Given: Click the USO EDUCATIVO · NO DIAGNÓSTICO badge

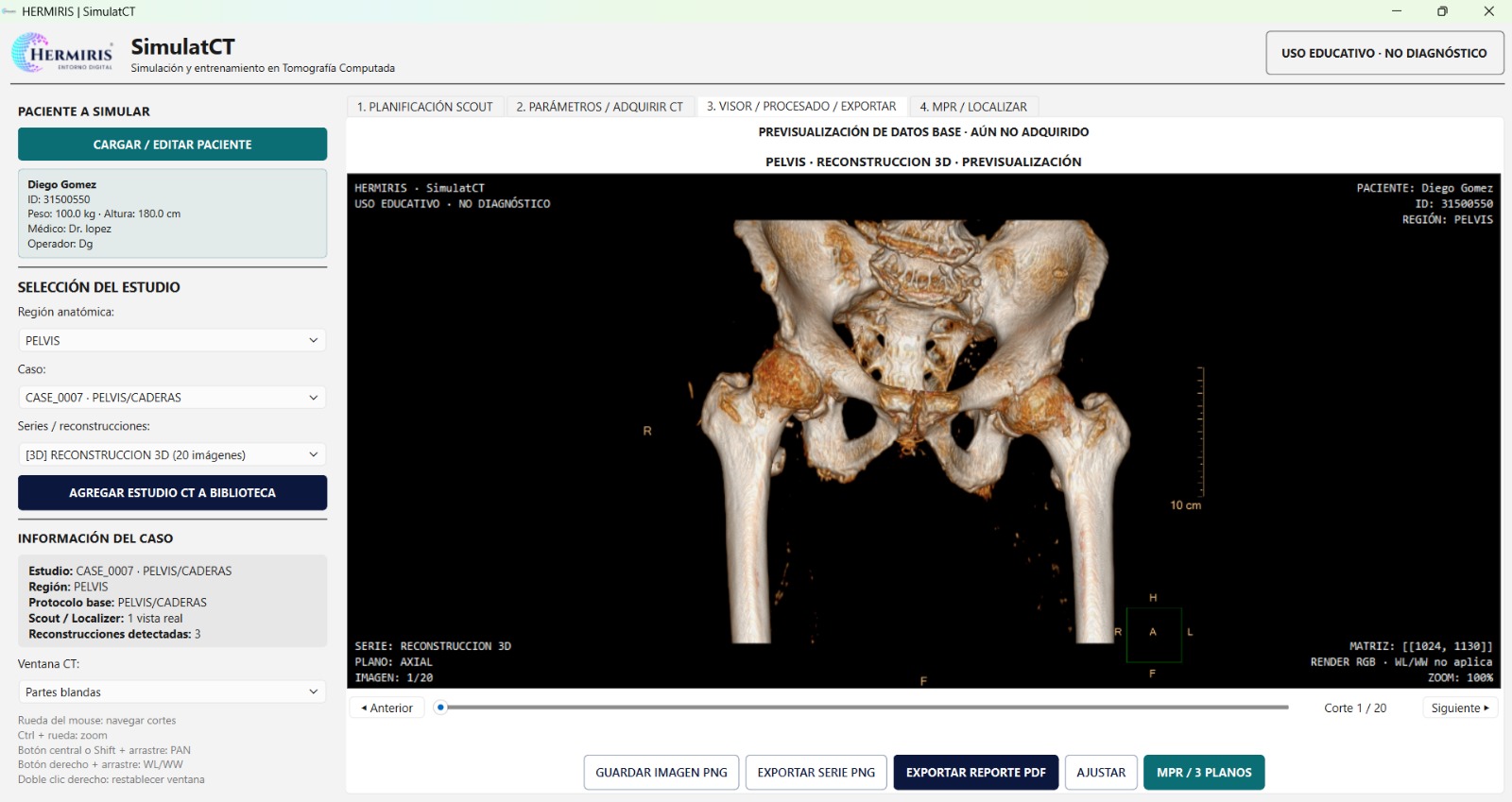Looking at the screenshot, I should 1384,53.
